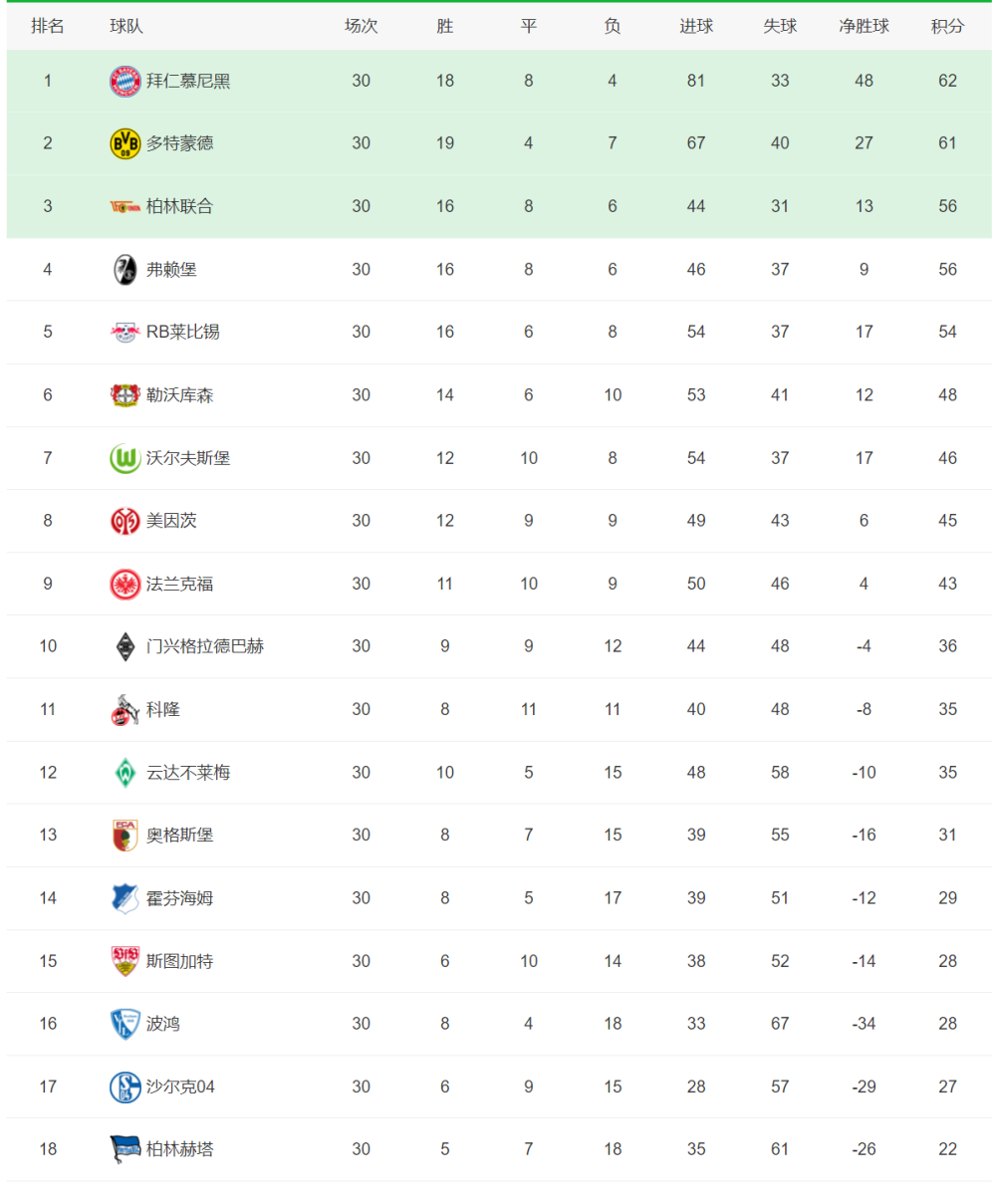Click the 霍芬海姆 team name link
Viewport: 996px width, 1204px height.
pyautogui.click(x=180, y=898)
